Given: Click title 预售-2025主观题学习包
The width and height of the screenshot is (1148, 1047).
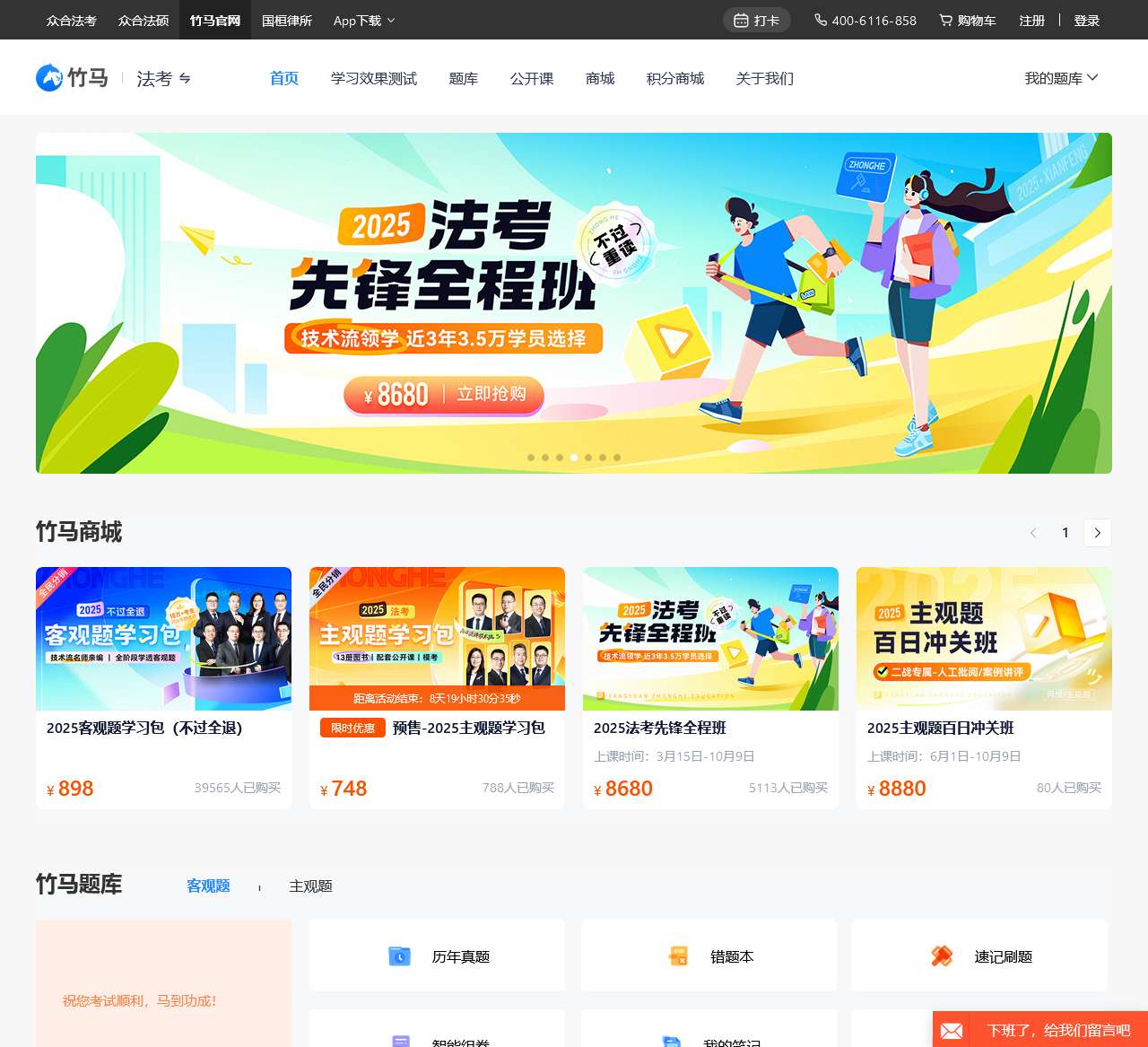Looking at the screenshot, I should (469, 728).
